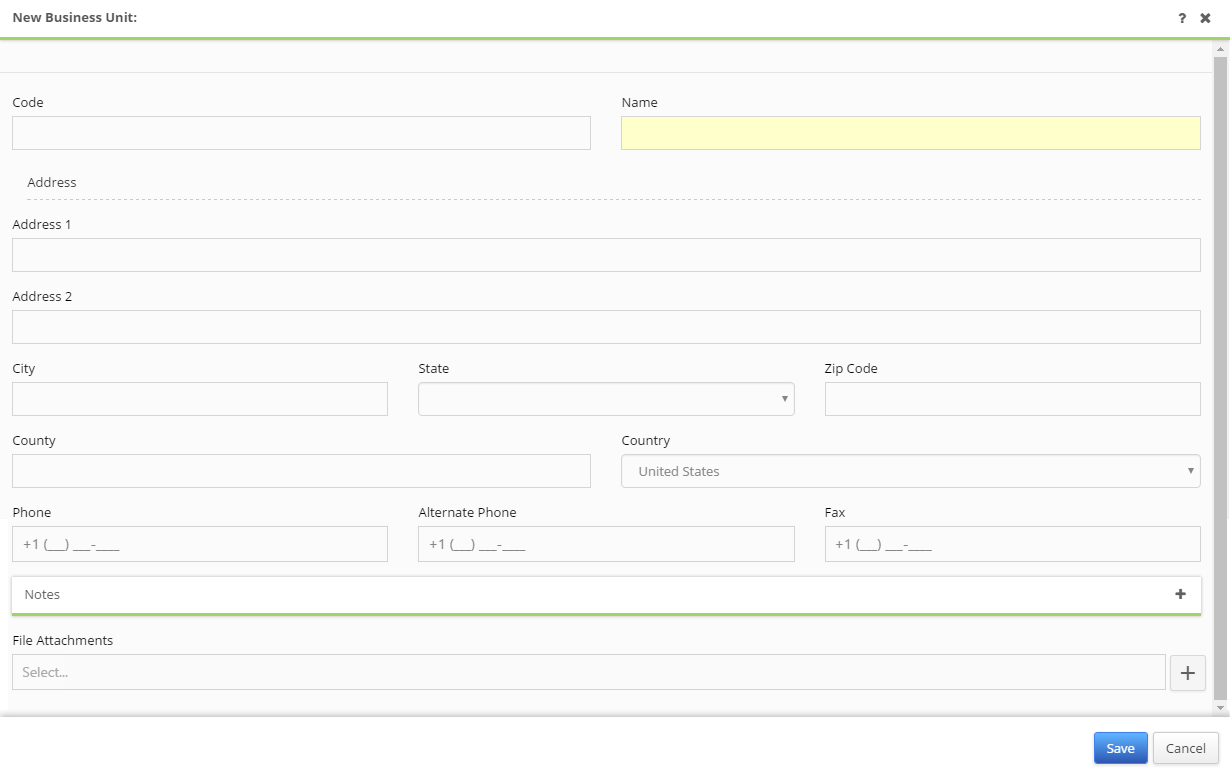The image size is (1230, 777).
Task: Click into the Address 1 field
Action: (x=606, y=255)
